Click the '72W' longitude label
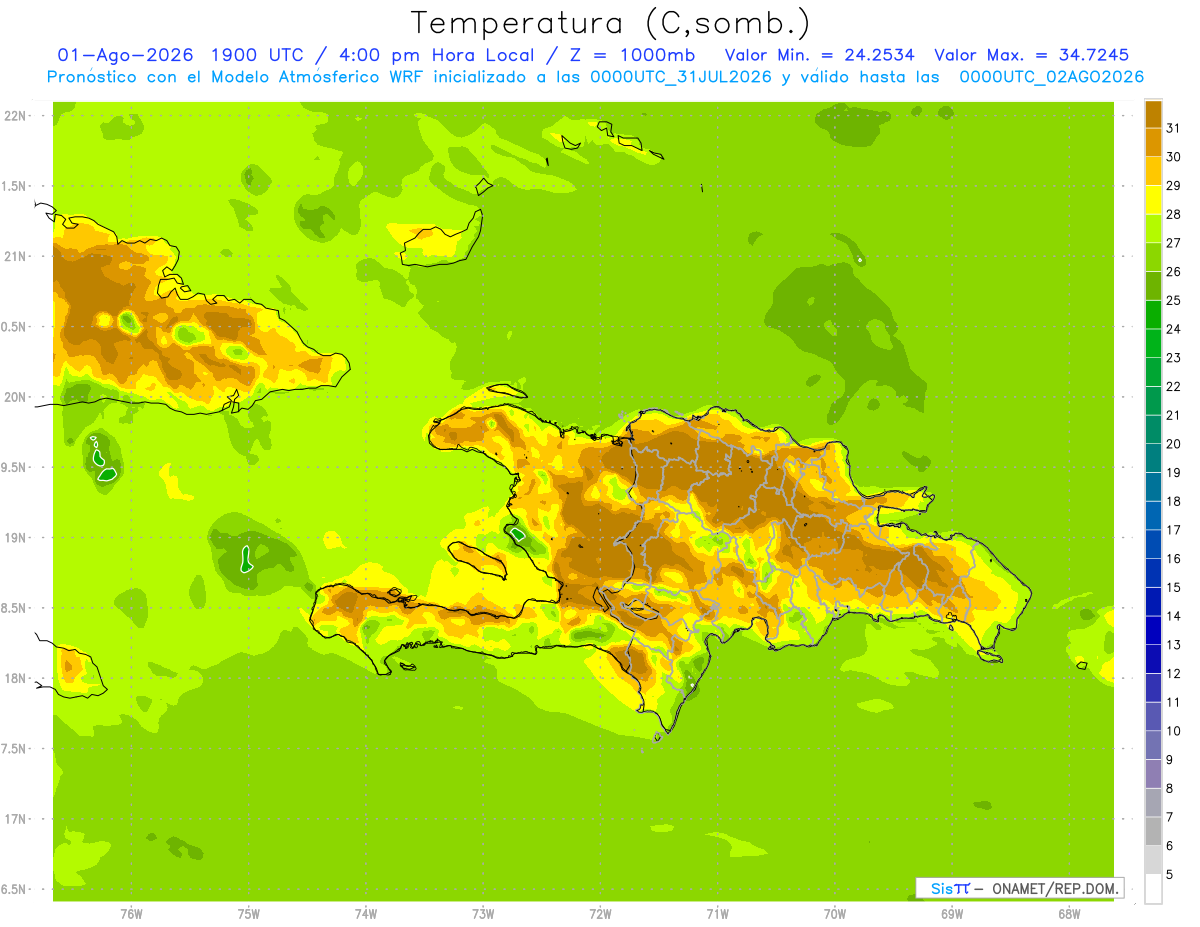 point(600,915)
